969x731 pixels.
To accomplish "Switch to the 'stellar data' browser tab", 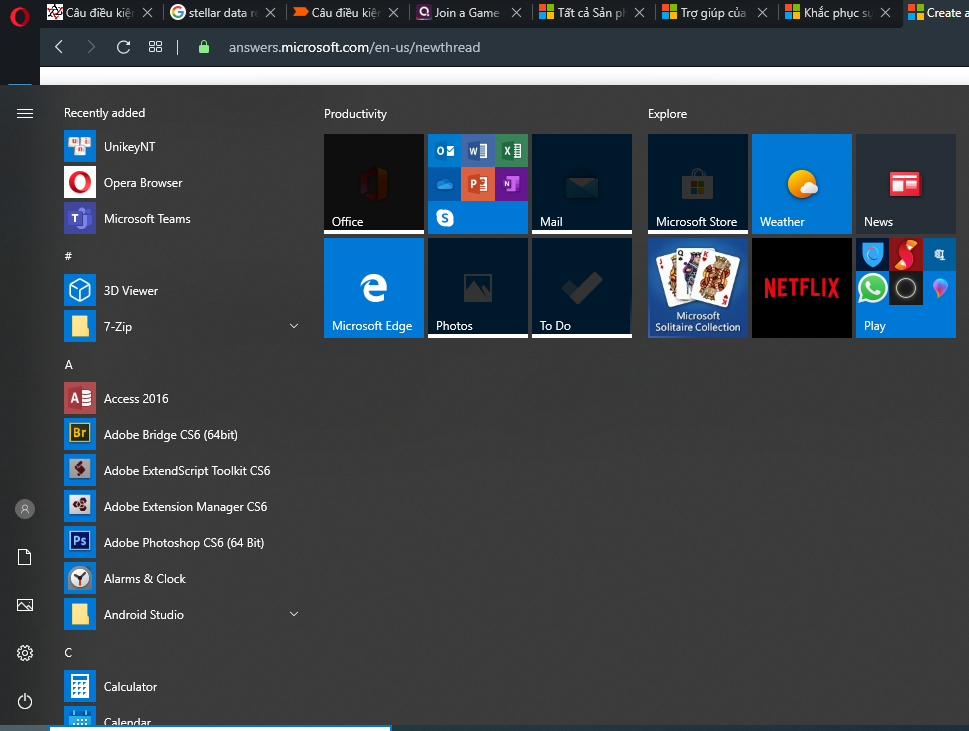I will 222,12.
